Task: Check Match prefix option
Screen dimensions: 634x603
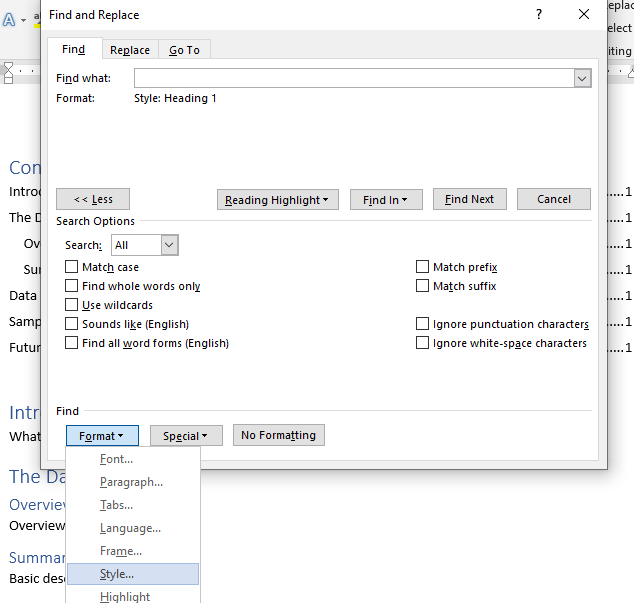Action: pos(423,267)
